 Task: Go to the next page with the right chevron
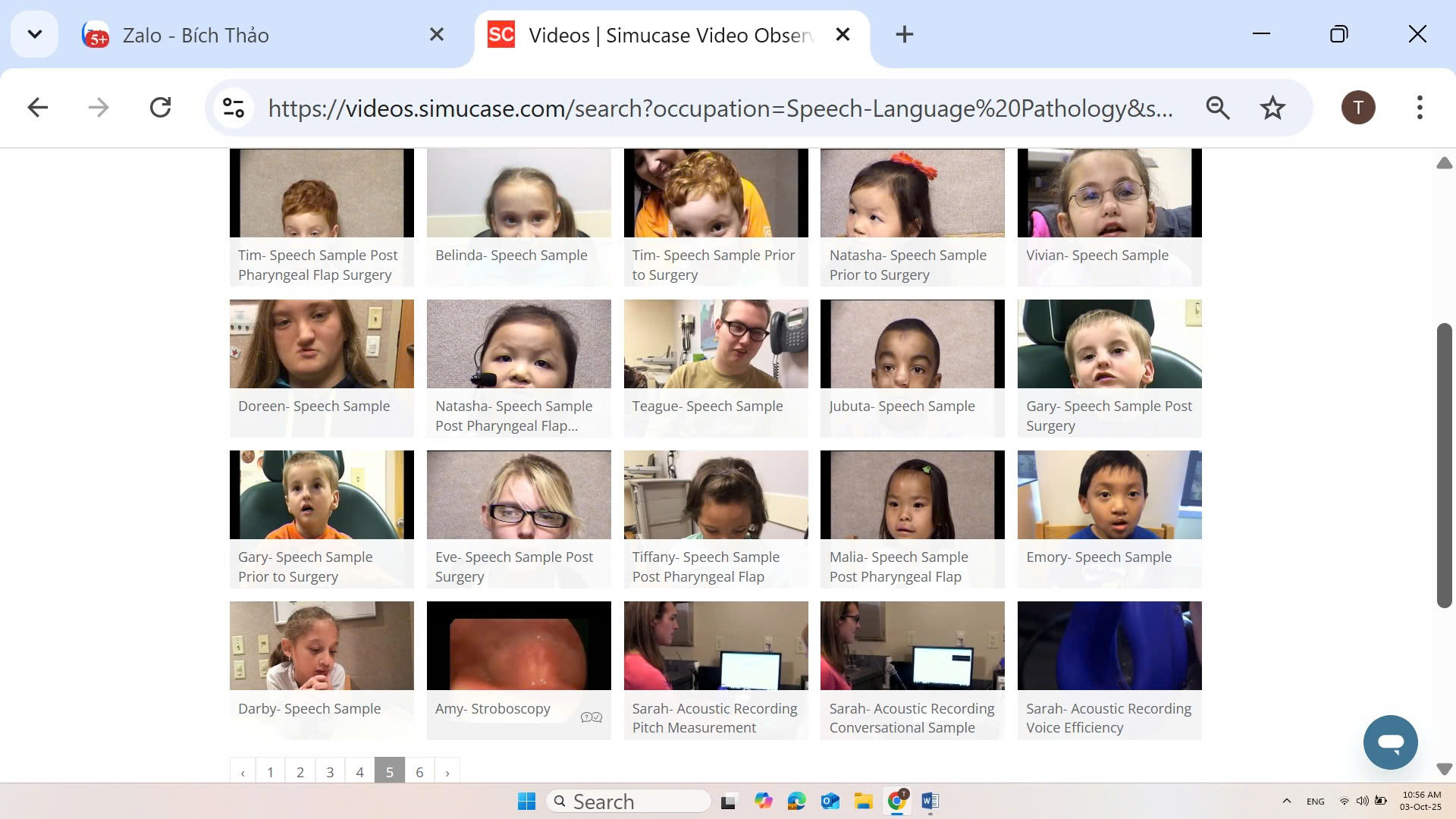coord(447,773)
